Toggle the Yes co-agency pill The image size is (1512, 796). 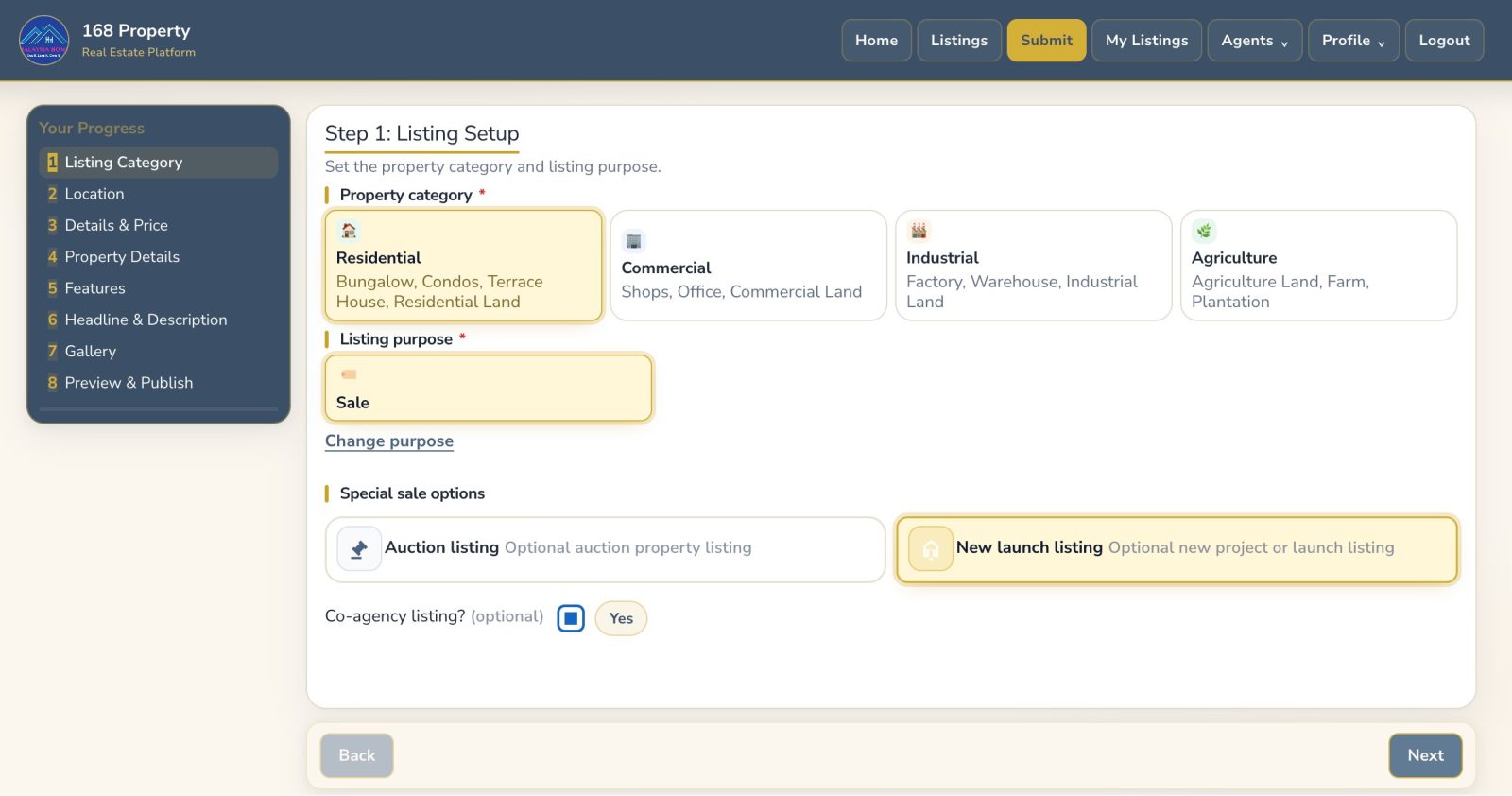621,618
